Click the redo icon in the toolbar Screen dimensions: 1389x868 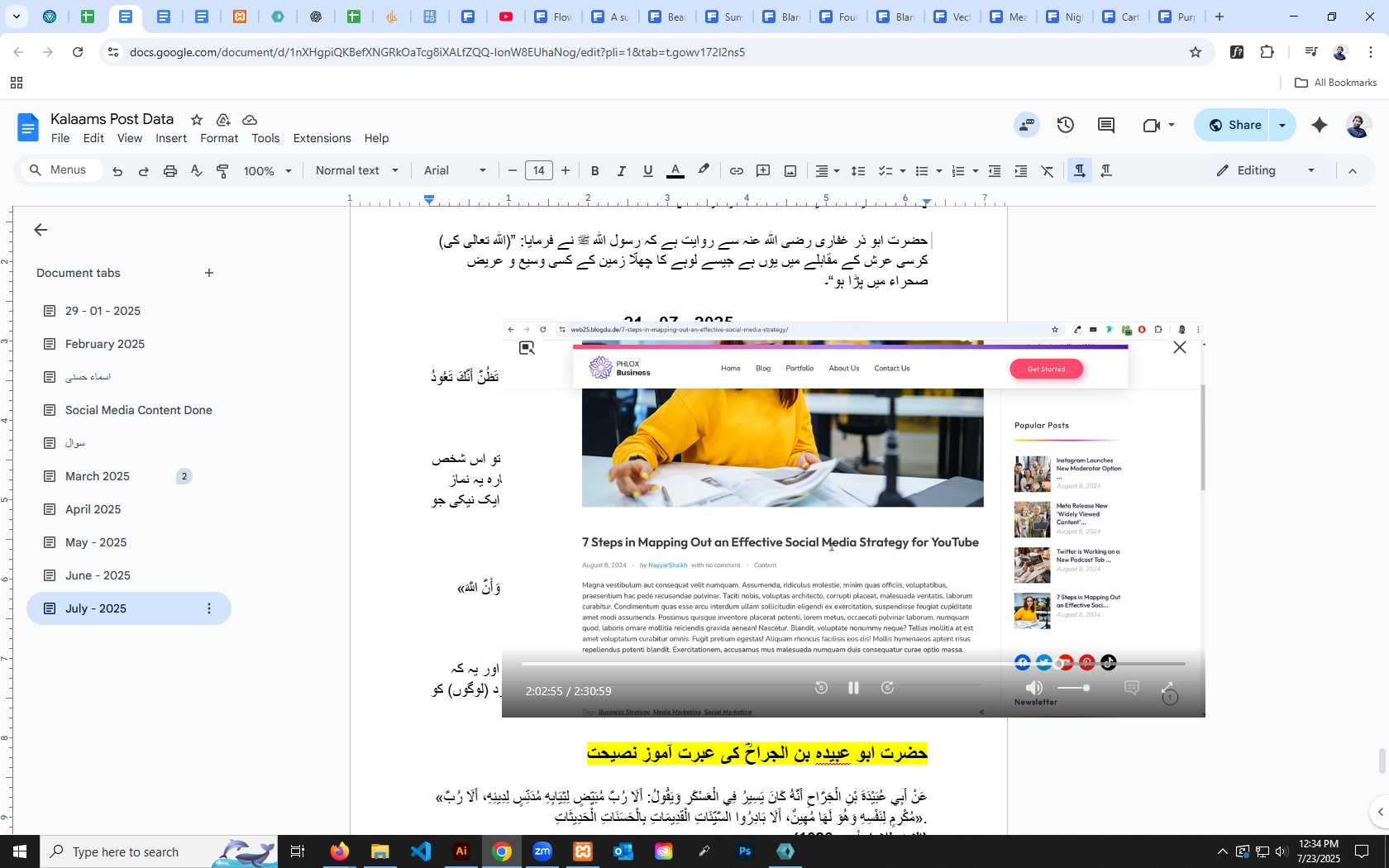click(144, 171)
